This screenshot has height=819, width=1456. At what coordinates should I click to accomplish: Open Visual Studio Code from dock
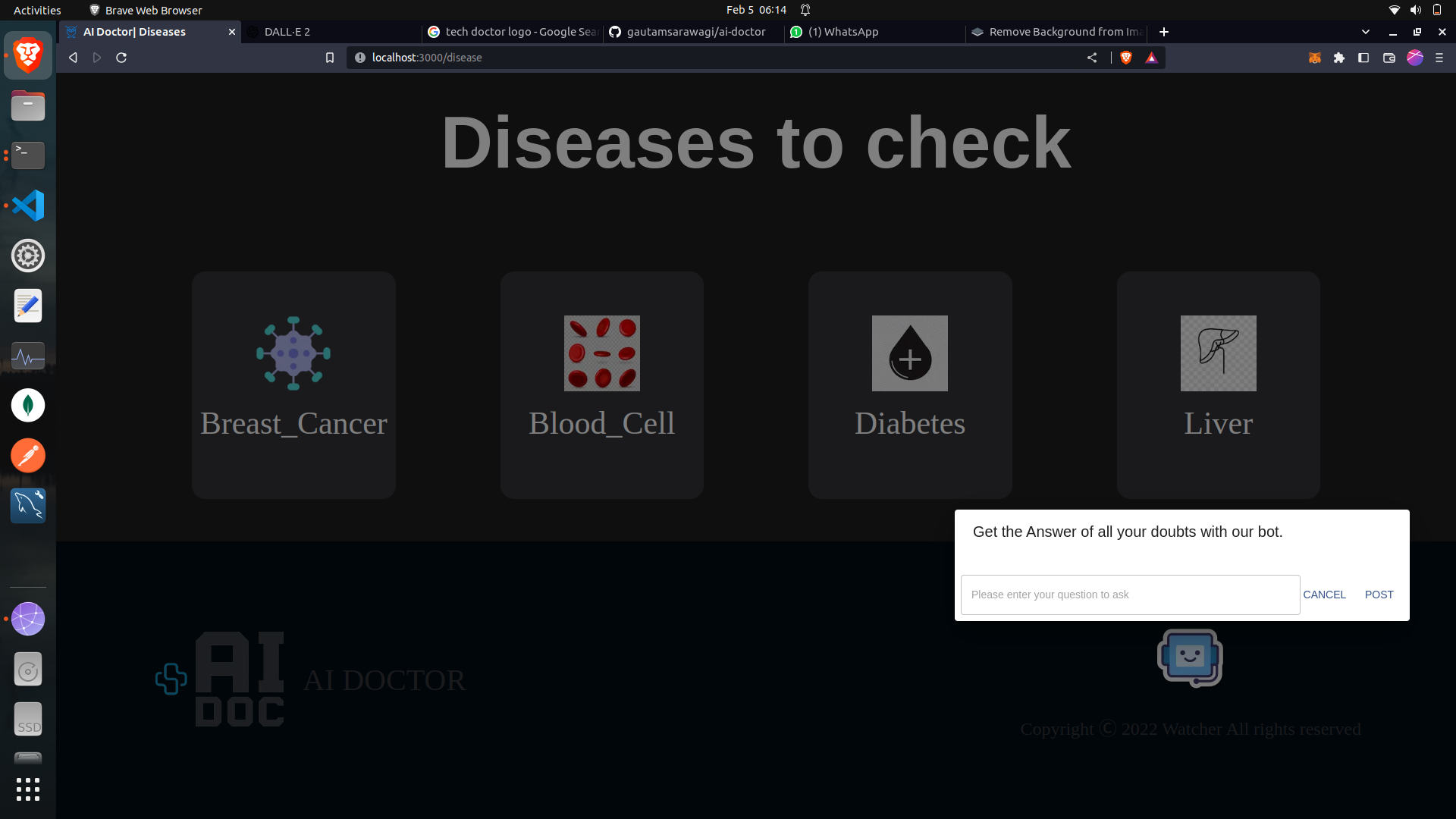[28, 206]
